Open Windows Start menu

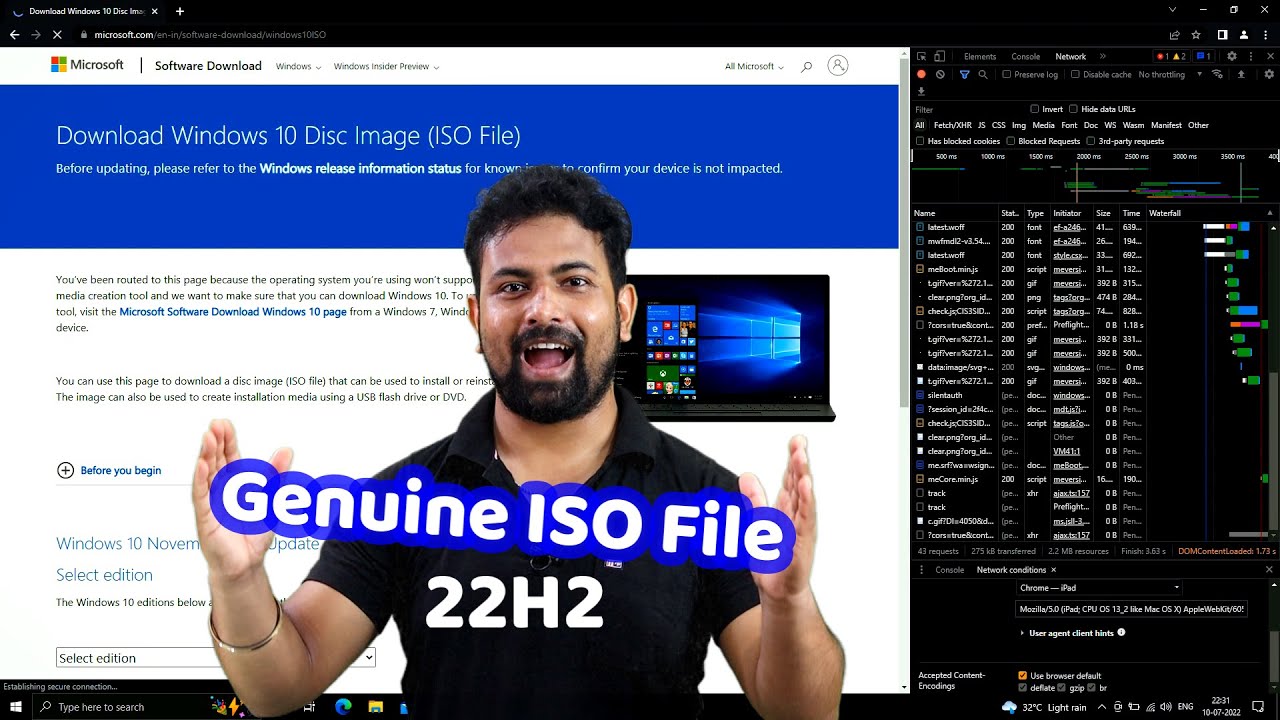(16, 707)
